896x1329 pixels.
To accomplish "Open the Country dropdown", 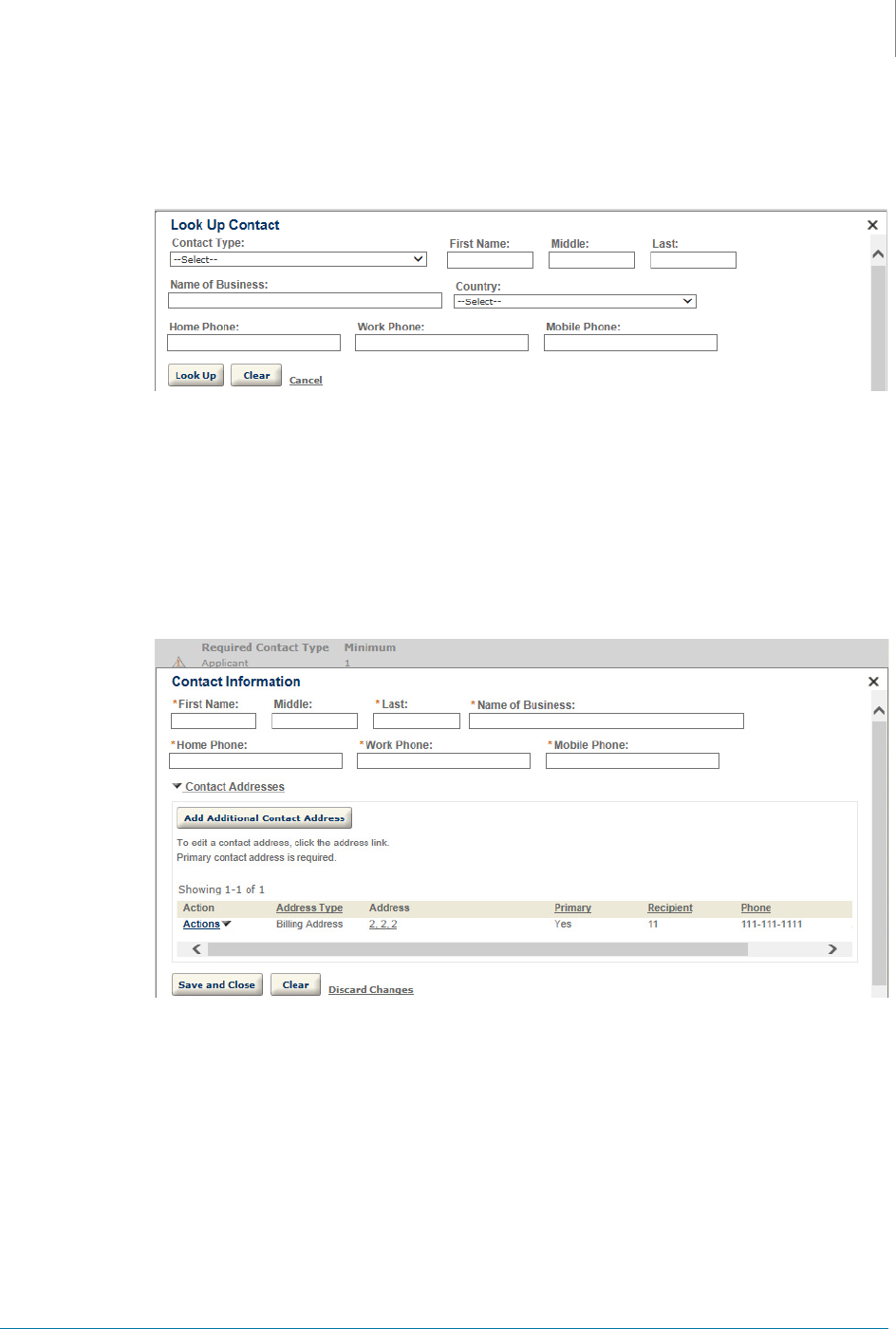I will 575,301.
